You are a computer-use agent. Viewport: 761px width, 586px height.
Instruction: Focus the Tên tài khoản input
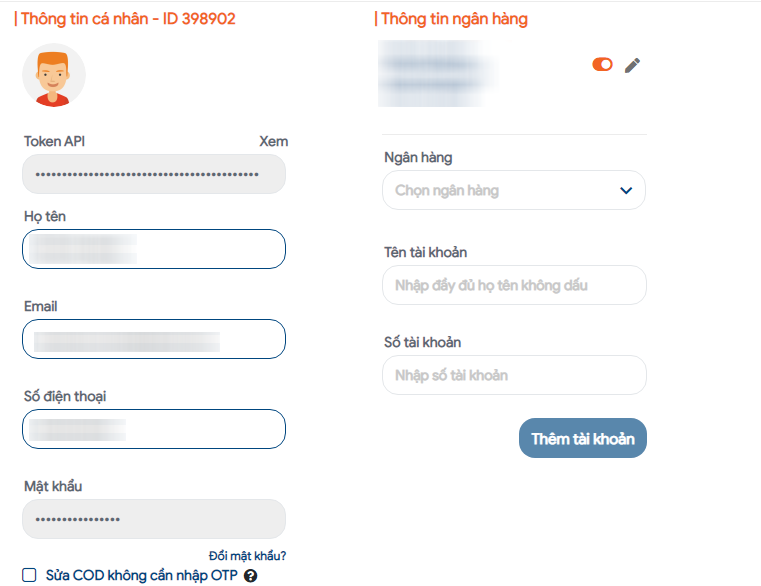[514, 285]
